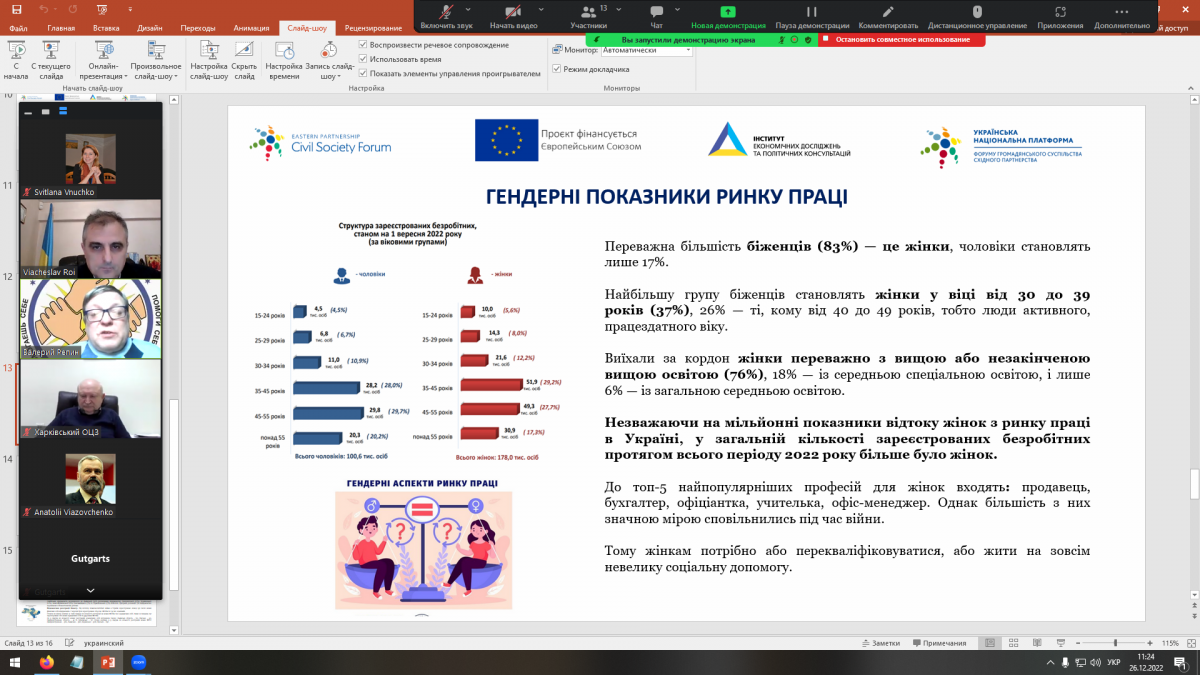The height and width of the screenshot is (675, 1200).
Task: Switch to the 'Вставка' ribbon tab
Action: click(x=104, y=29)
